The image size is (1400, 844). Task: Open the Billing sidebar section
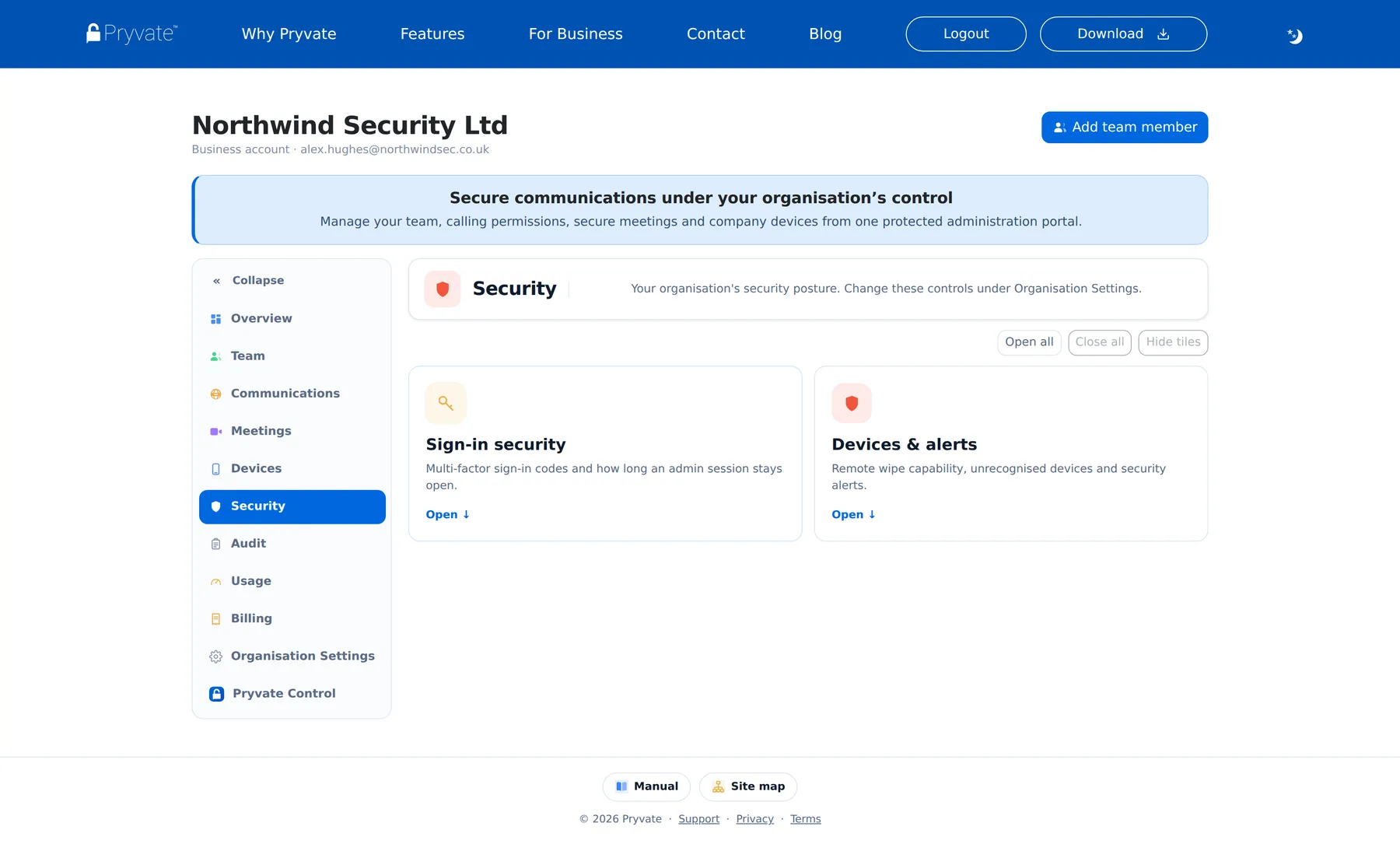tap(292, 618)
